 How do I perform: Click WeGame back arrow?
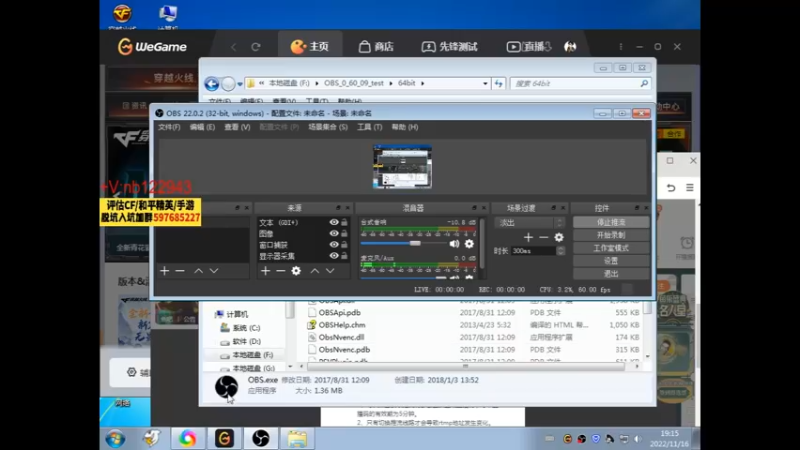[x=234, y=47]
